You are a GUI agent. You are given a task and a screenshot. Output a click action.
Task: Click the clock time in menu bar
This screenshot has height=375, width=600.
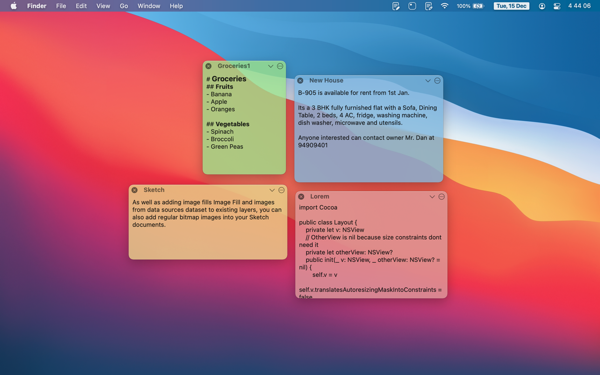click(579, 6)
